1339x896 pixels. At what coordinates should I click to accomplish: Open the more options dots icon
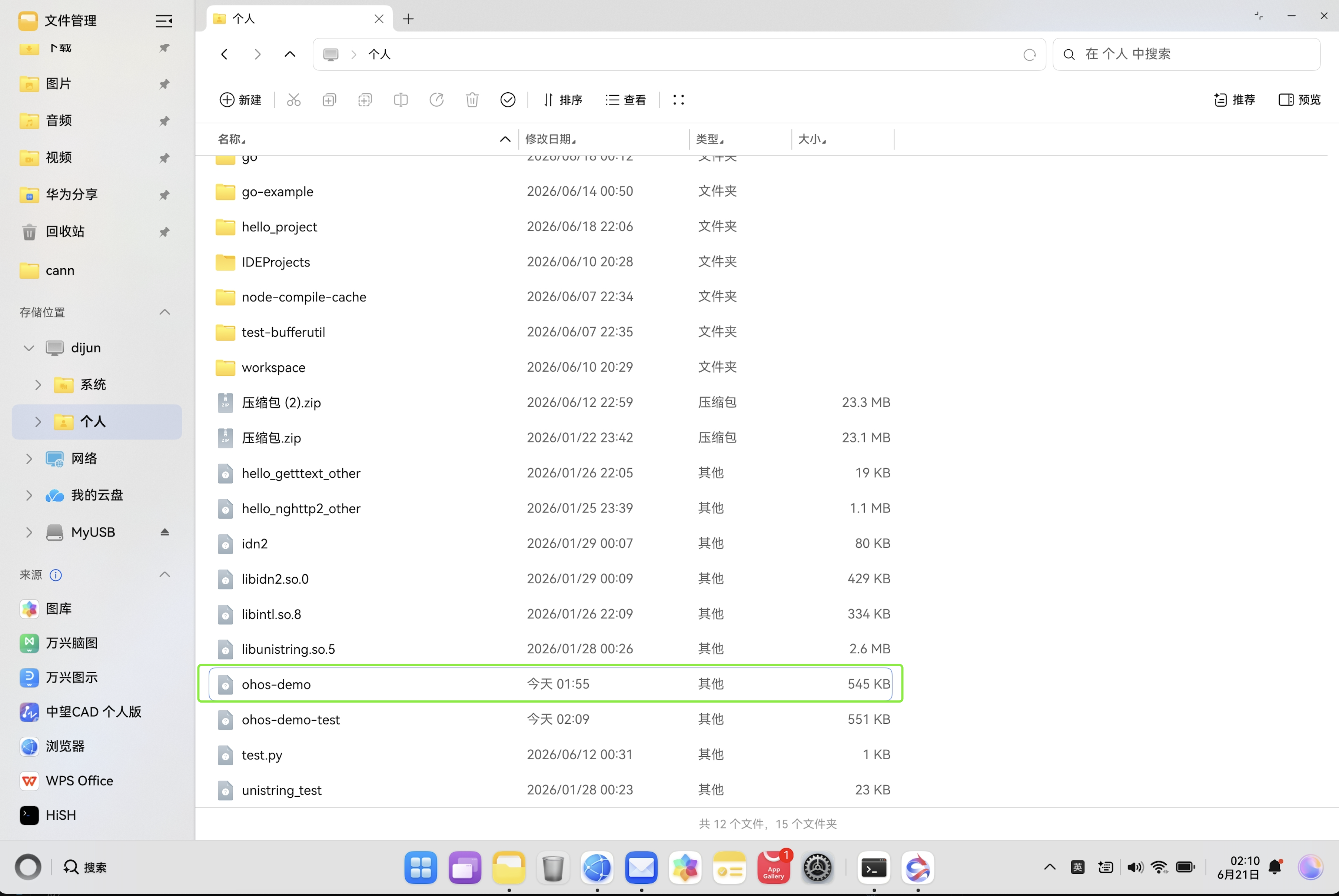(x=679, y=100)
